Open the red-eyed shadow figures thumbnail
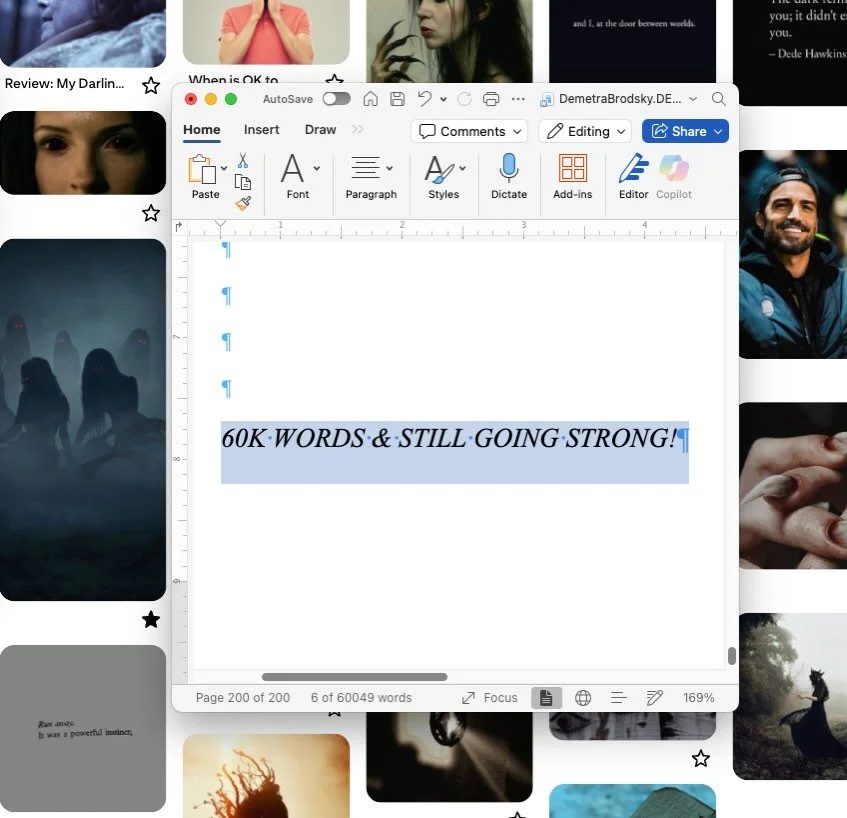 [x=83, y=419]
